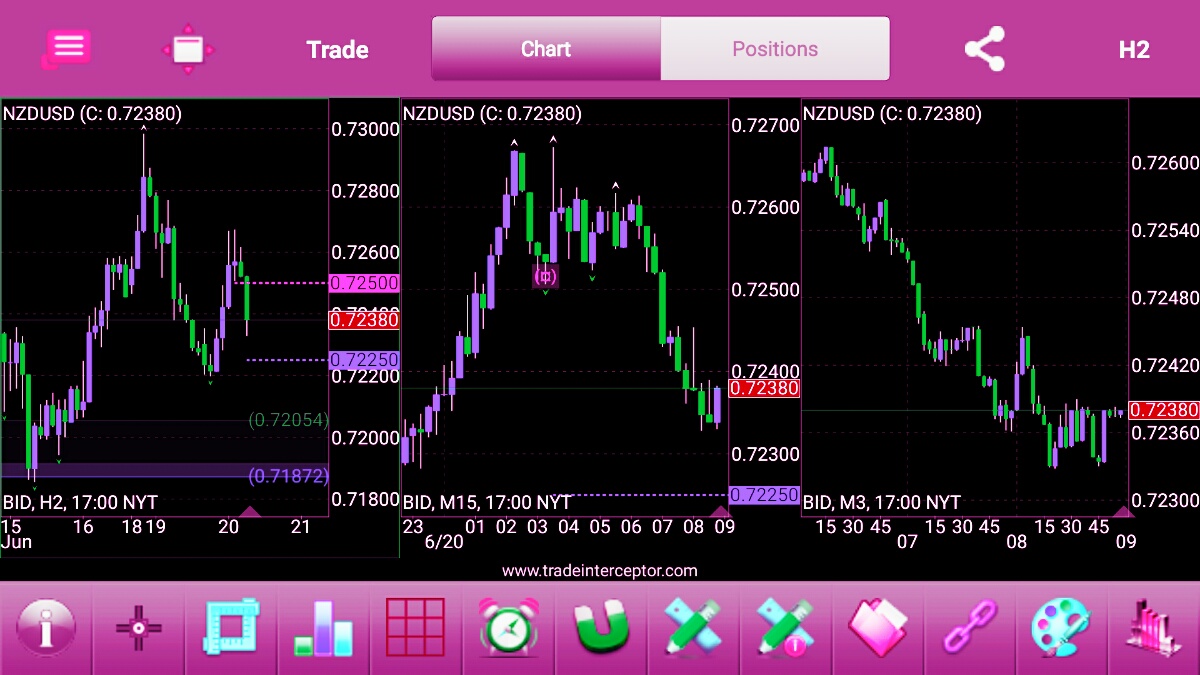This screenshot has width=1200, height=675.
Task: Tap the fullscreen layout icon
Action: (x=188, y=49)
